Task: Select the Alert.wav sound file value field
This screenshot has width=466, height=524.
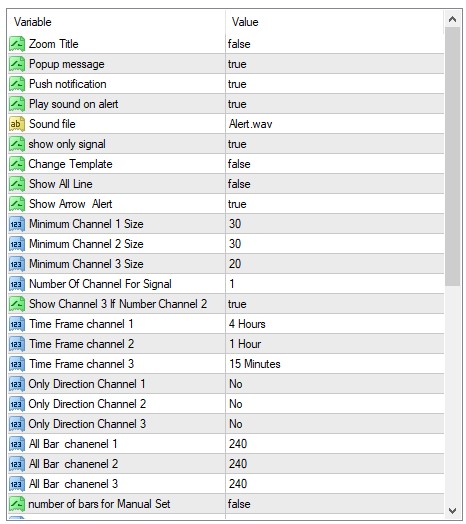Action: pyautogui.click(x=335, y=124)
